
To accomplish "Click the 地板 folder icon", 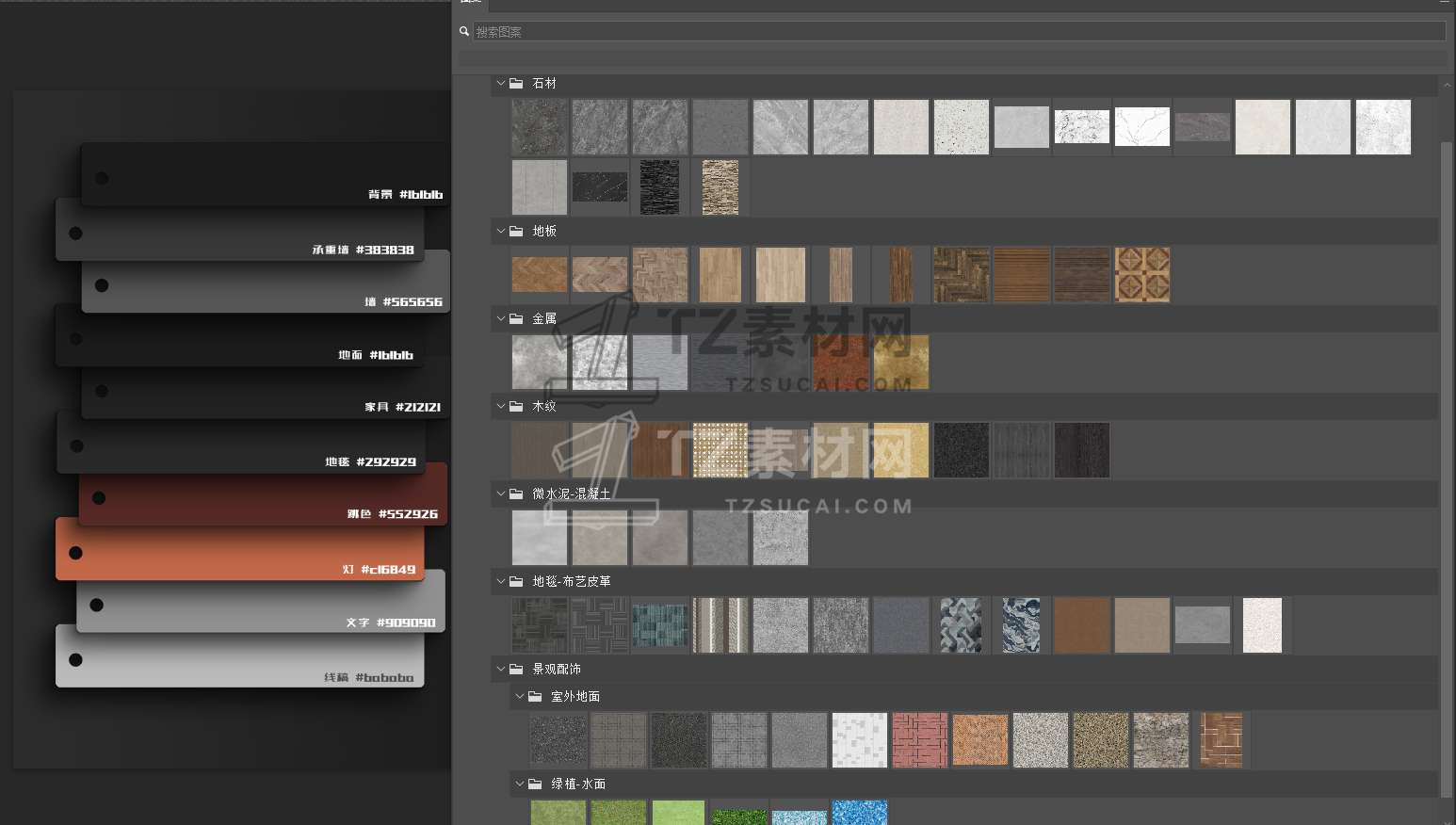I will [516, 231].
